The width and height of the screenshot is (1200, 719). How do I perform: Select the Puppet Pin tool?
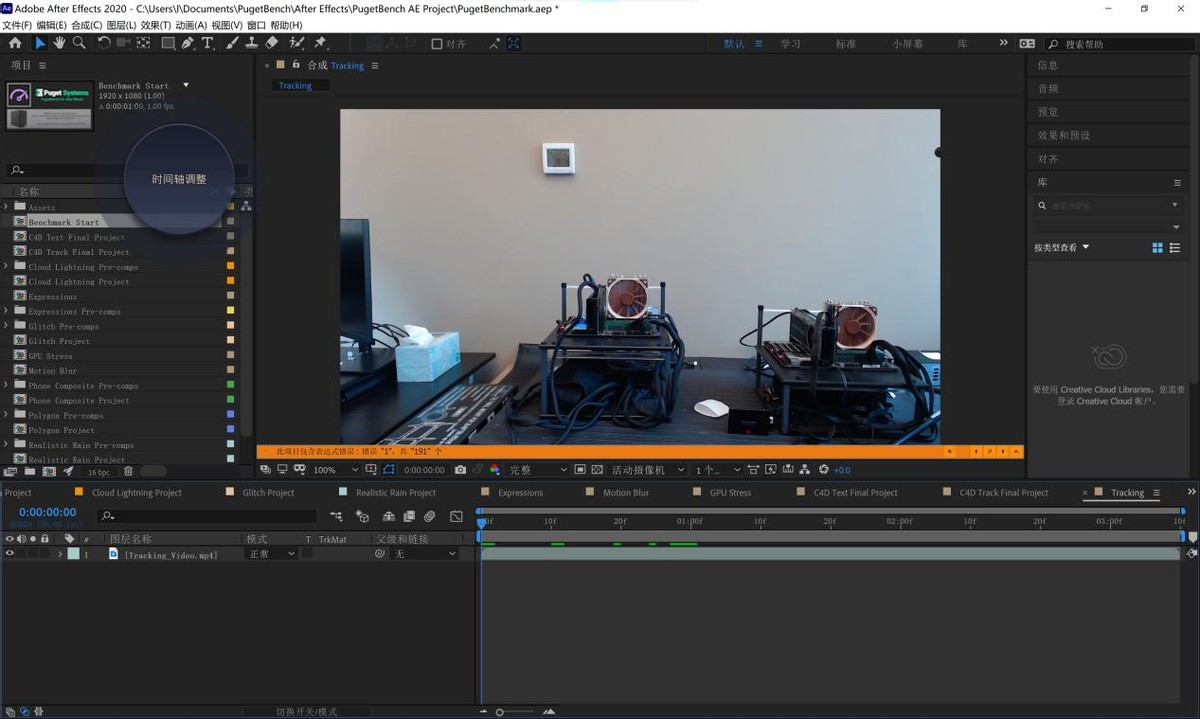click(x=320, y=43)
